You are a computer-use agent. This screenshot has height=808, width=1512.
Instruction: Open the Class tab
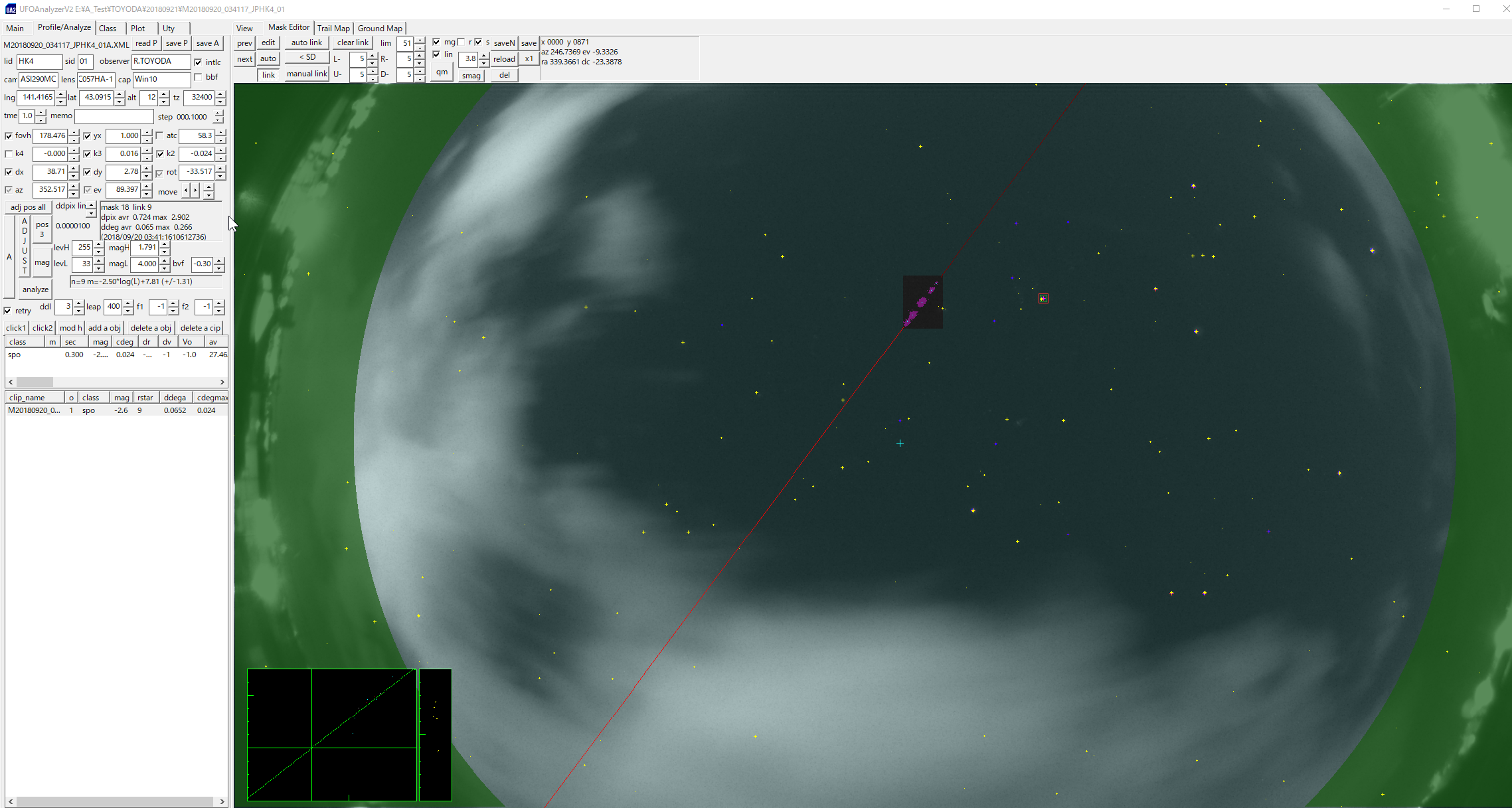[108, 28]
